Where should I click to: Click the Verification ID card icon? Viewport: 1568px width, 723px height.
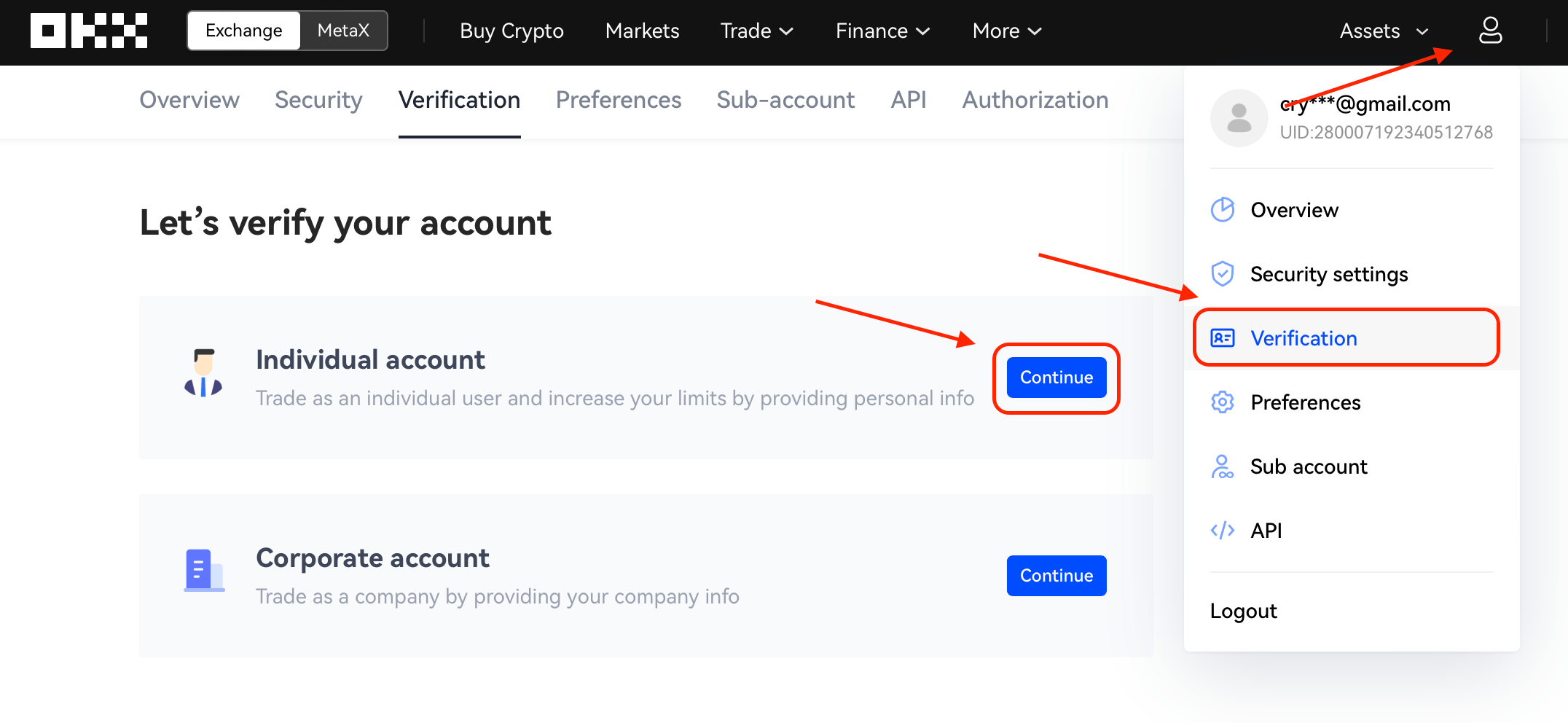(x=1223, y=338)
